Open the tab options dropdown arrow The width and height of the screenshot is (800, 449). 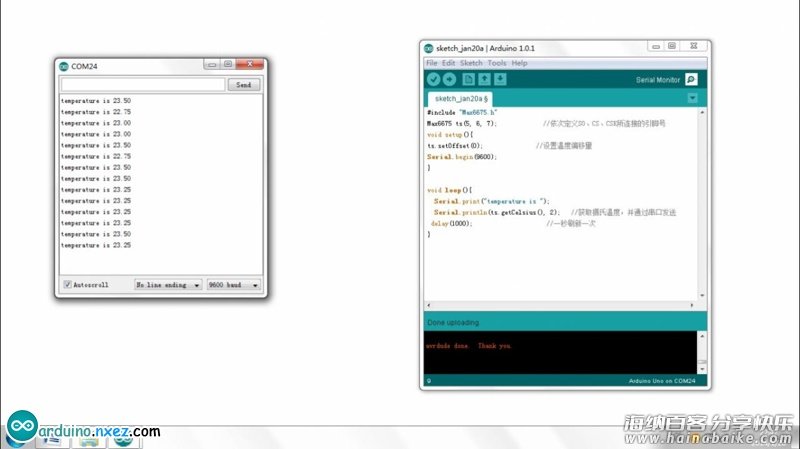click(692, 98)
